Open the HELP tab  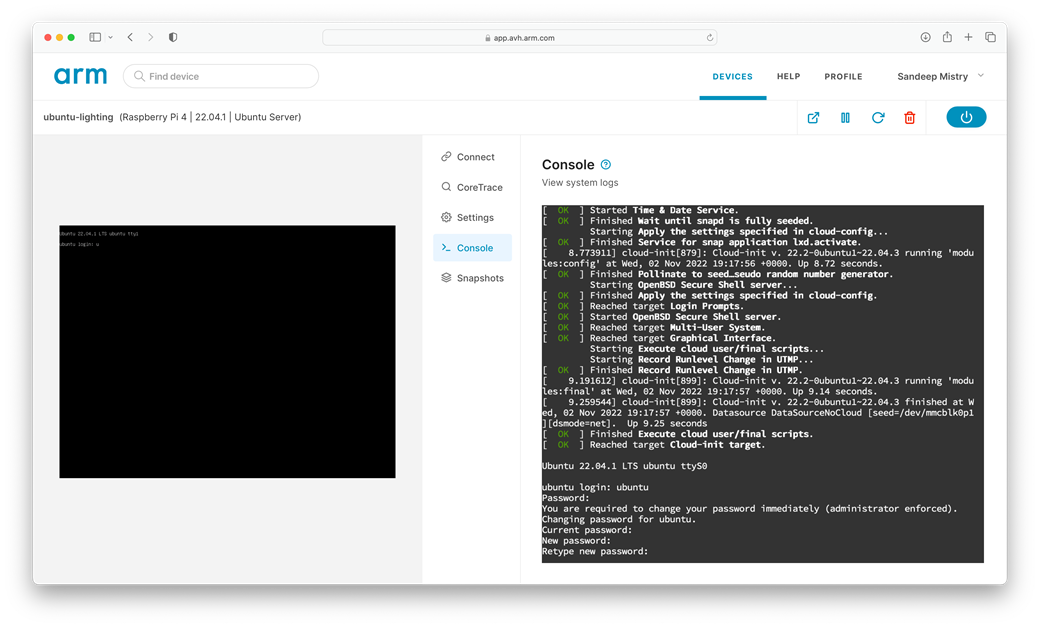(x=789, y=76)
